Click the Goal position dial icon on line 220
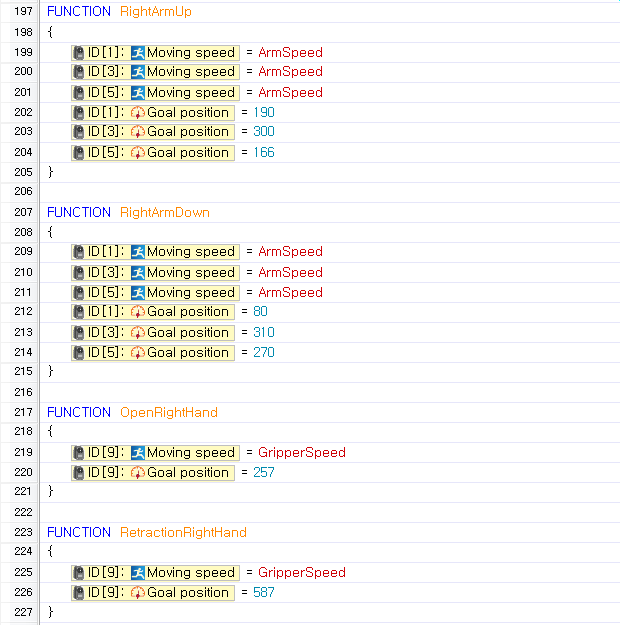 click(x=138, y=472)
